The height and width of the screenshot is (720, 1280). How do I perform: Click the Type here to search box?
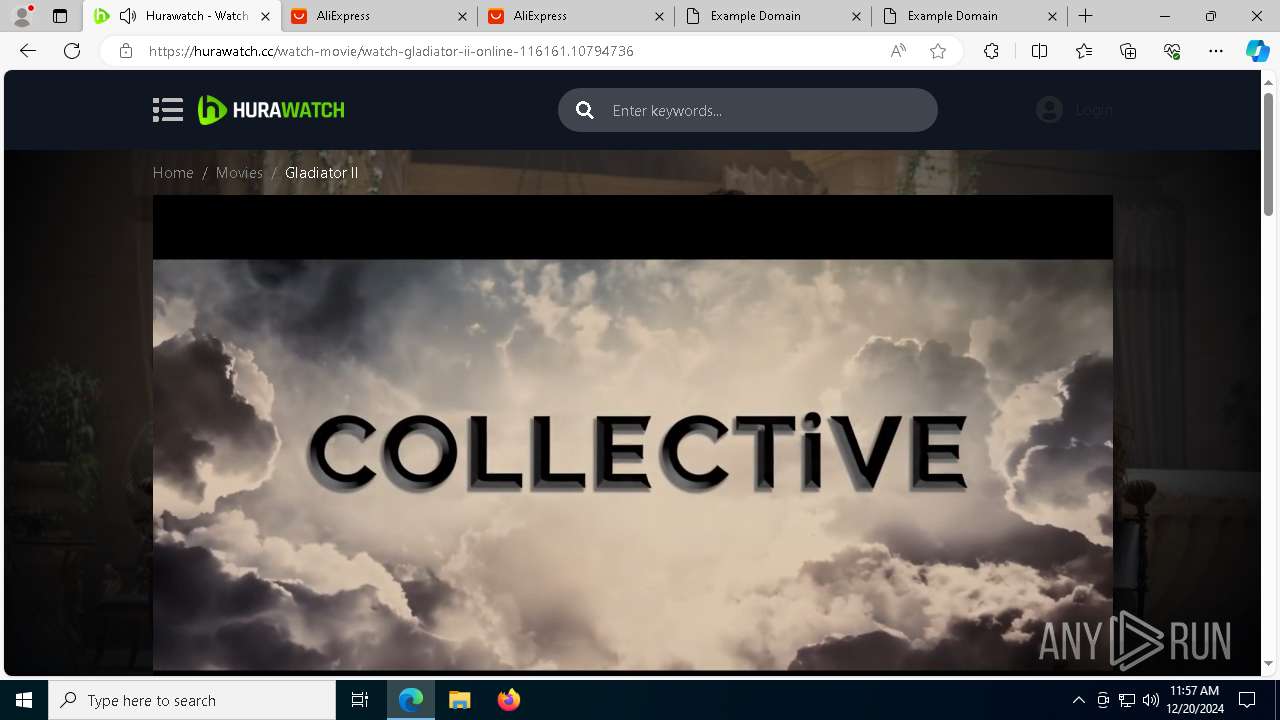[192, 700]
